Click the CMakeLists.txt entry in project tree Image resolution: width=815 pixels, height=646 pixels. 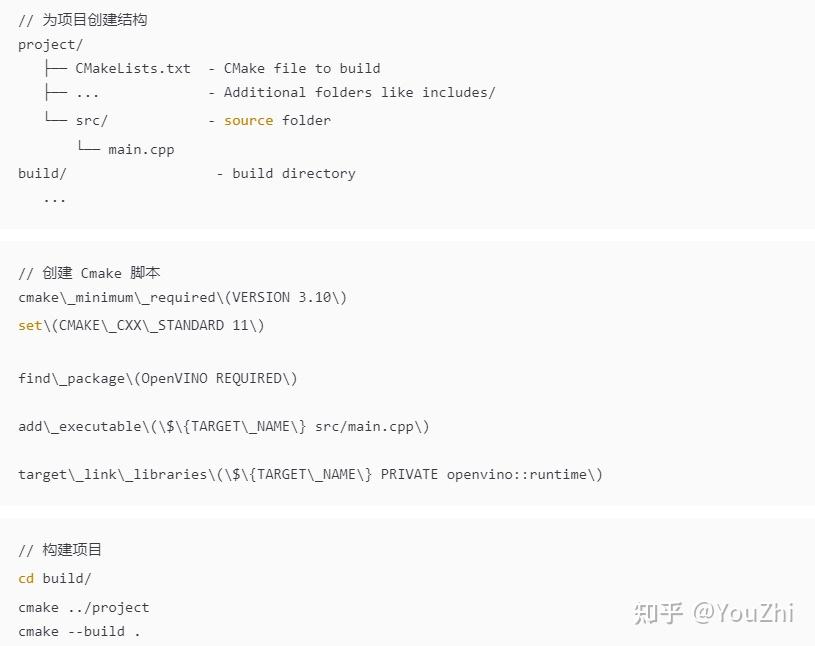click(x=132, y=68)
